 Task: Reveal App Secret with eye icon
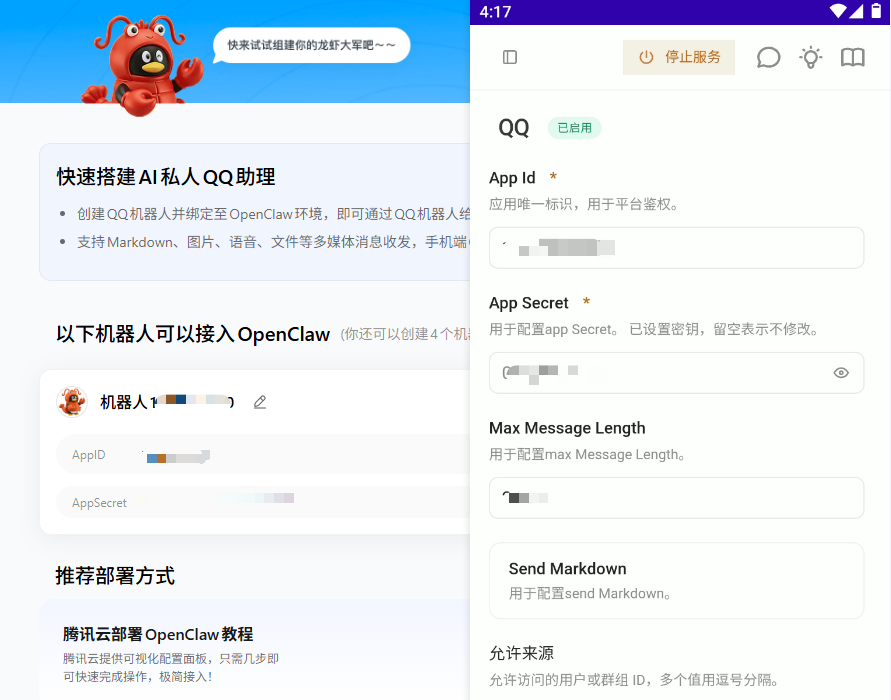tap(841, 373)
